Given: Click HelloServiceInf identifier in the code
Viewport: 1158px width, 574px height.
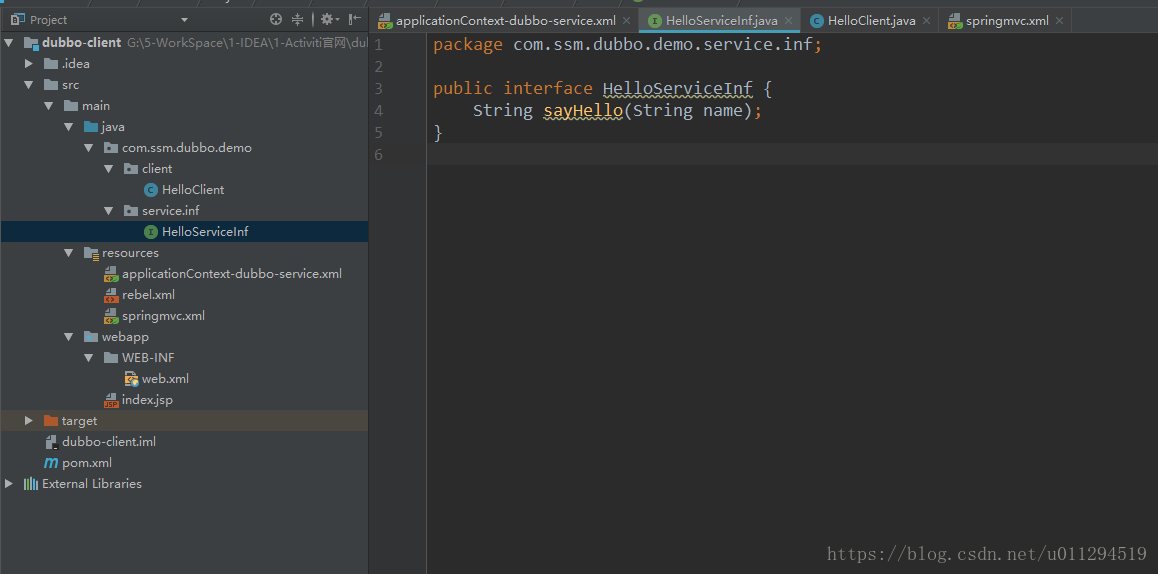Looking at the screenshot, I should (x=677, y=89).
